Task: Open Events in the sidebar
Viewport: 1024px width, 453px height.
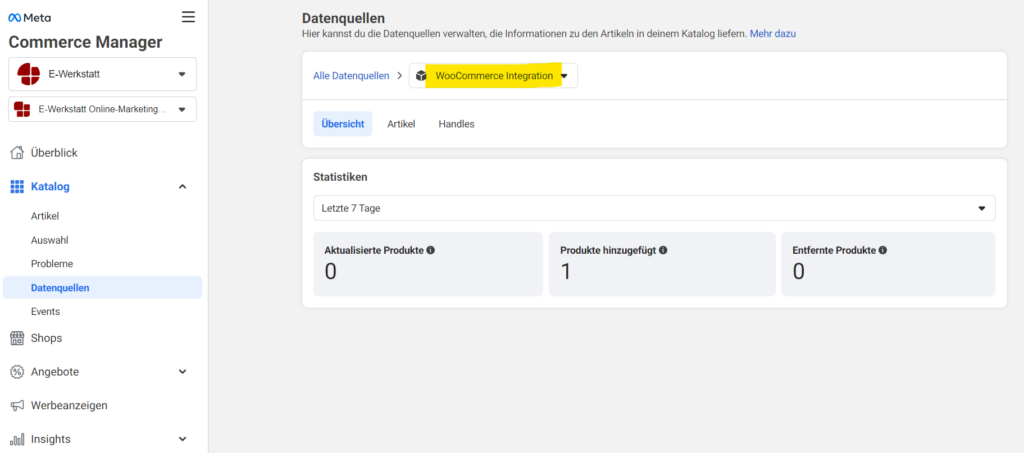Action: (x=45, y=311)
